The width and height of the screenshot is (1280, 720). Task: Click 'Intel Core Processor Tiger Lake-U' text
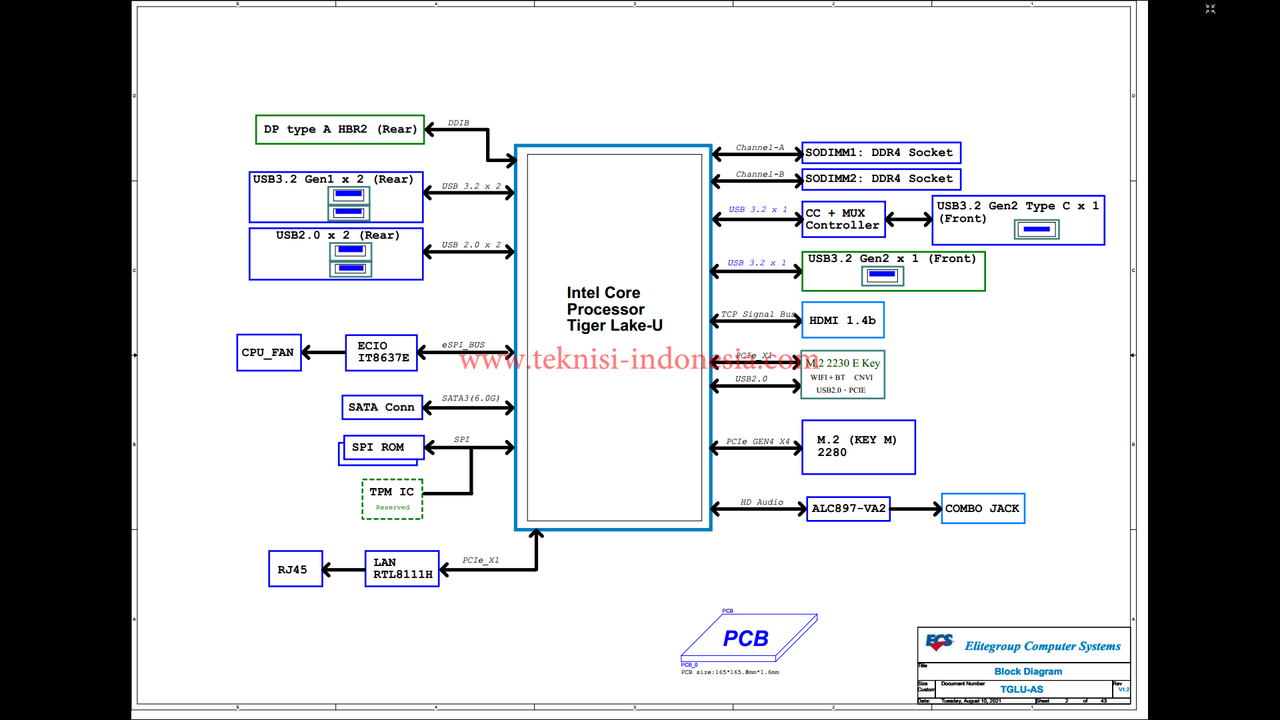coord(615,309)
